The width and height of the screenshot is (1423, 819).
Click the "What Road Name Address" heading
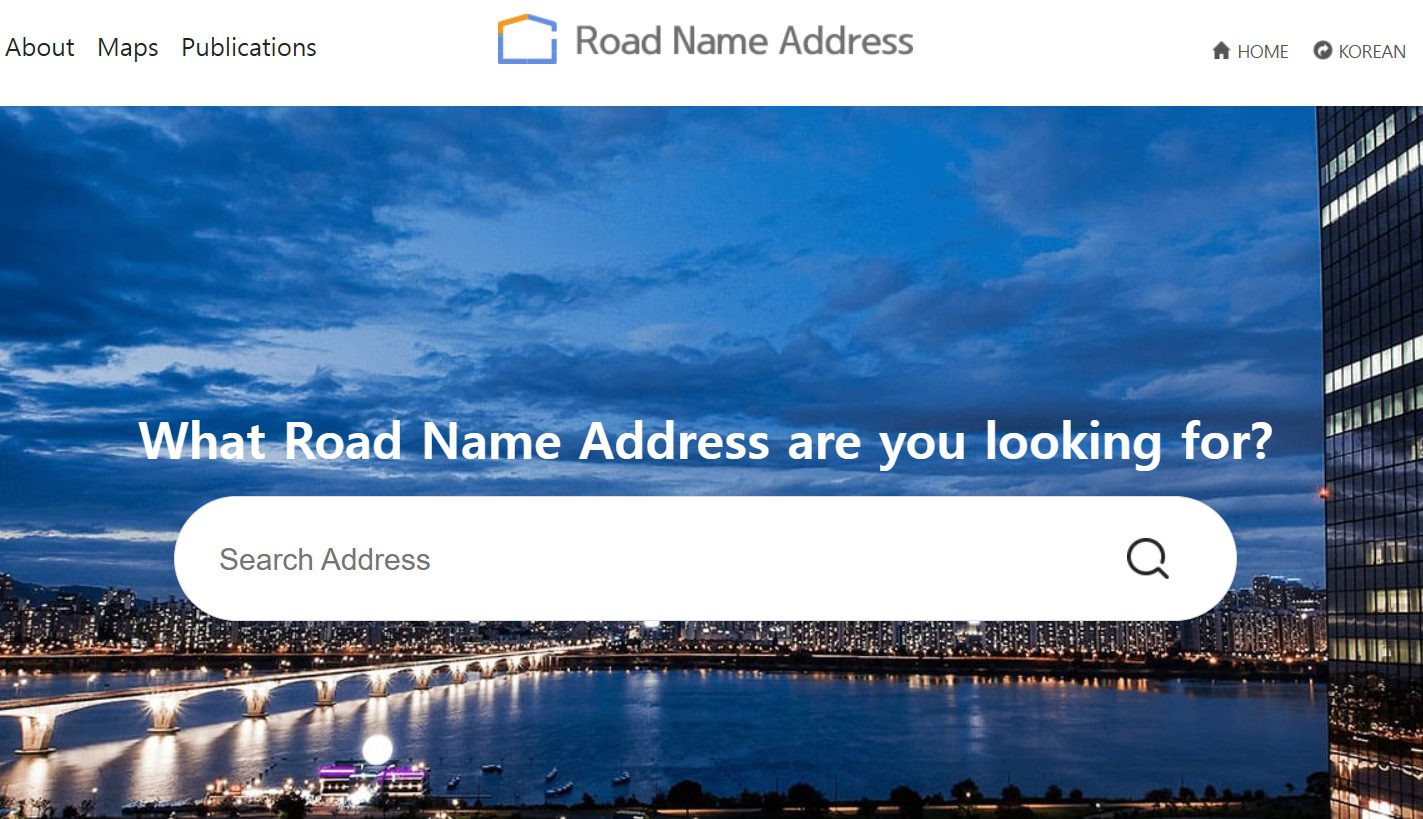click(705, 441)
